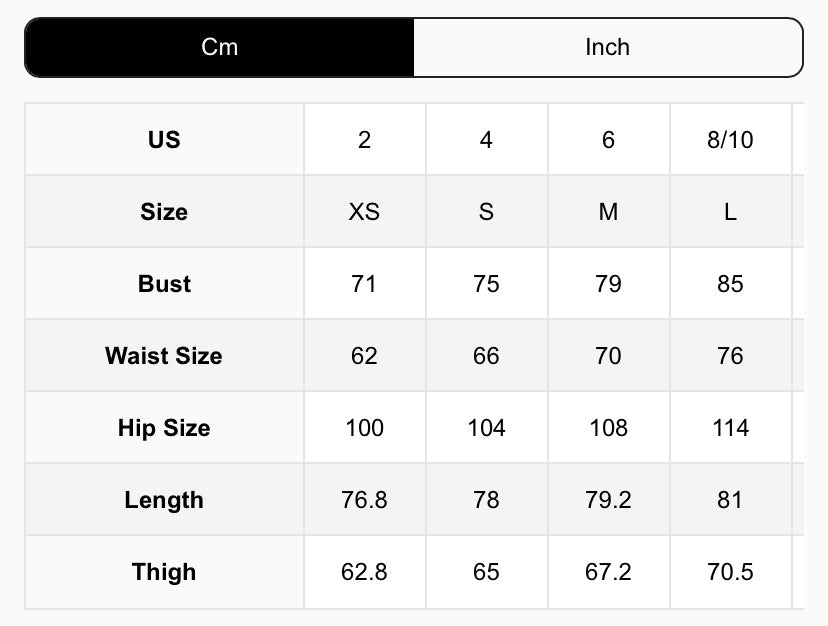Click the waist value 76 cell
This screenshot has height=626, width=828.
point(730,356)
